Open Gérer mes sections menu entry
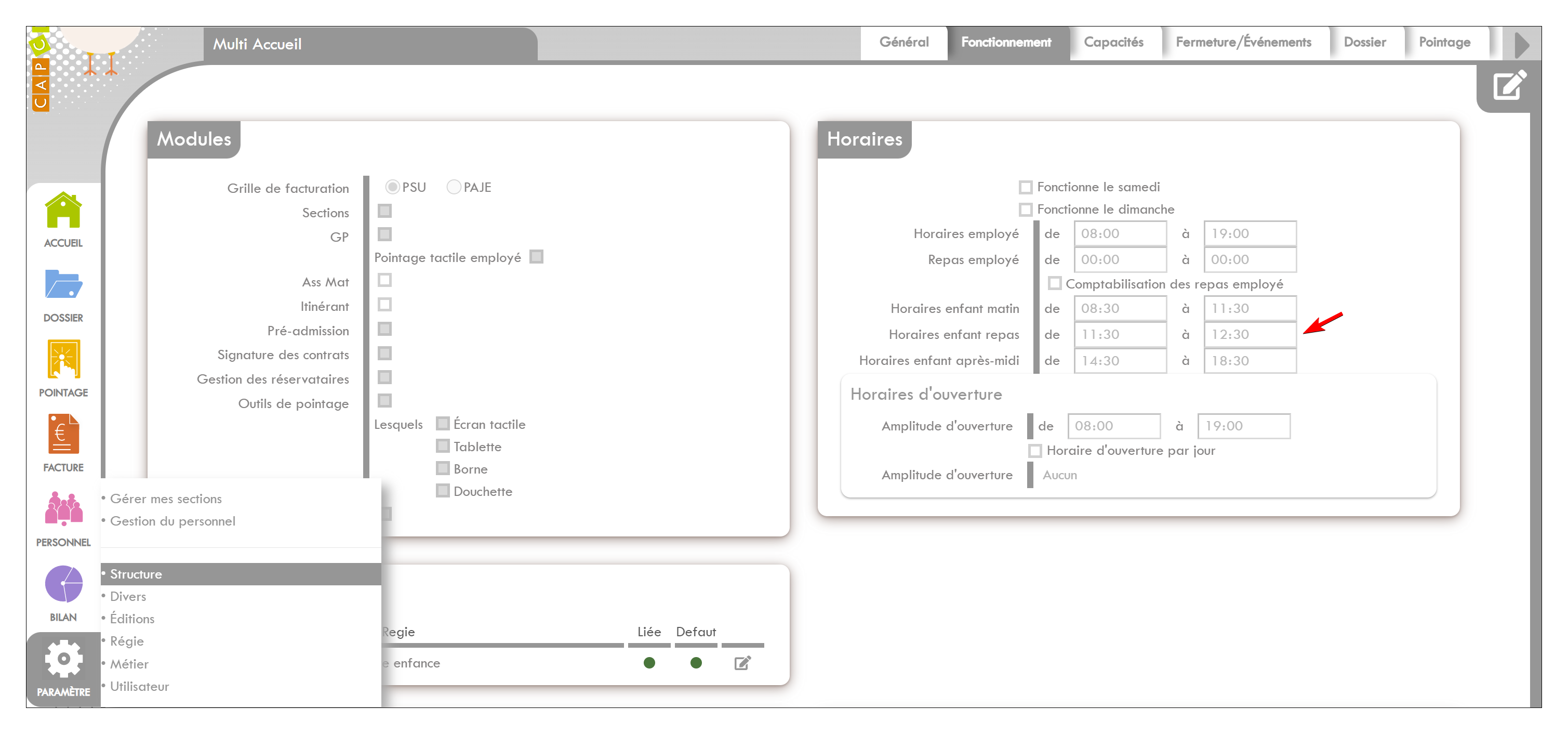Screen dimensions: 1568x734 tap(166, 499)
